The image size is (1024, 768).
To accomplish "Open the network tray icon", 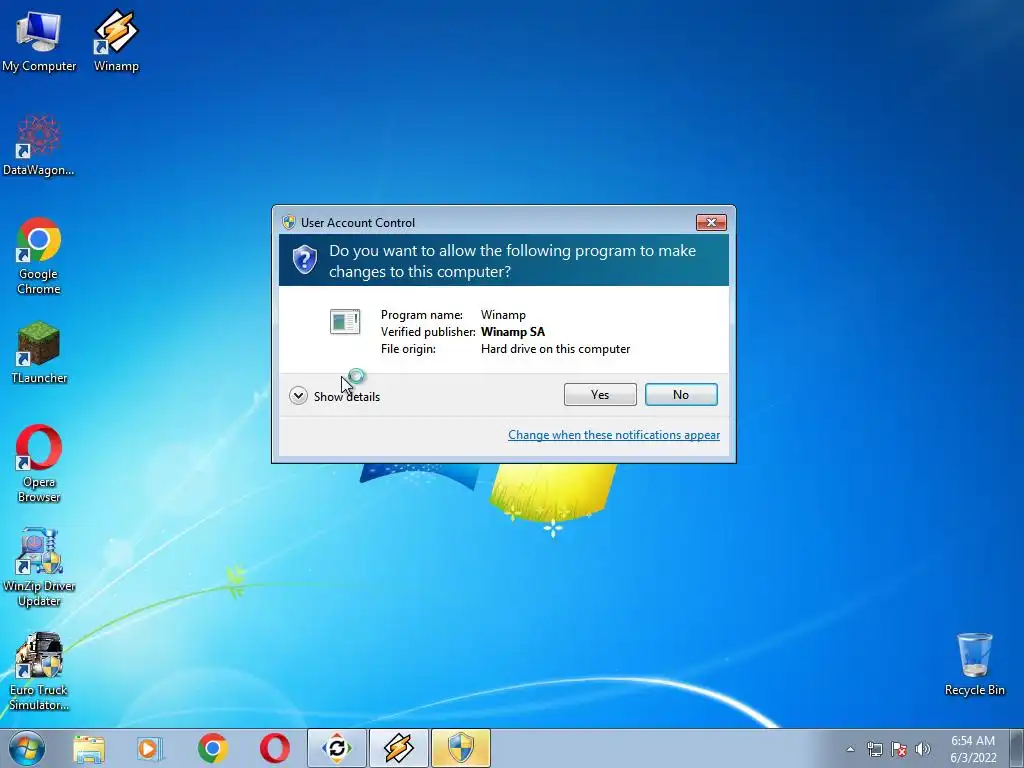I will pyautogui.click(x=874, y=749).
